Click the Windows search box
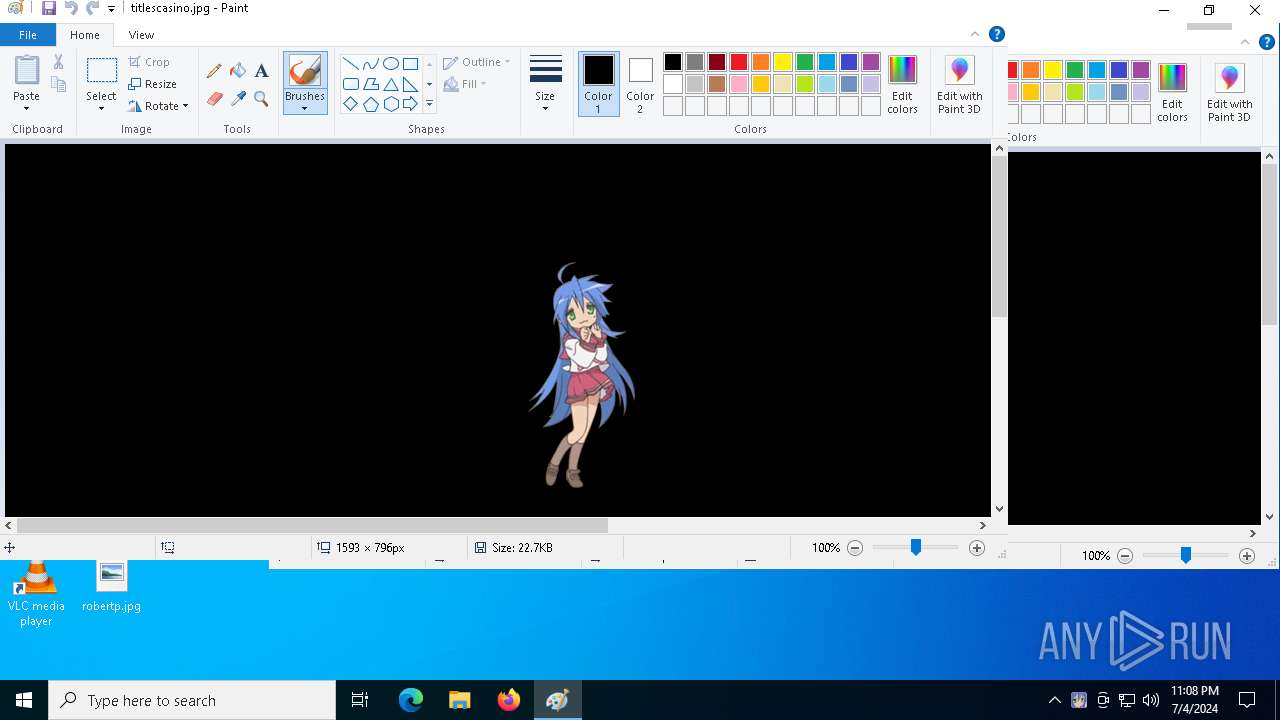The height and width of the screenshot is (720, 1280). coord(192,700)
